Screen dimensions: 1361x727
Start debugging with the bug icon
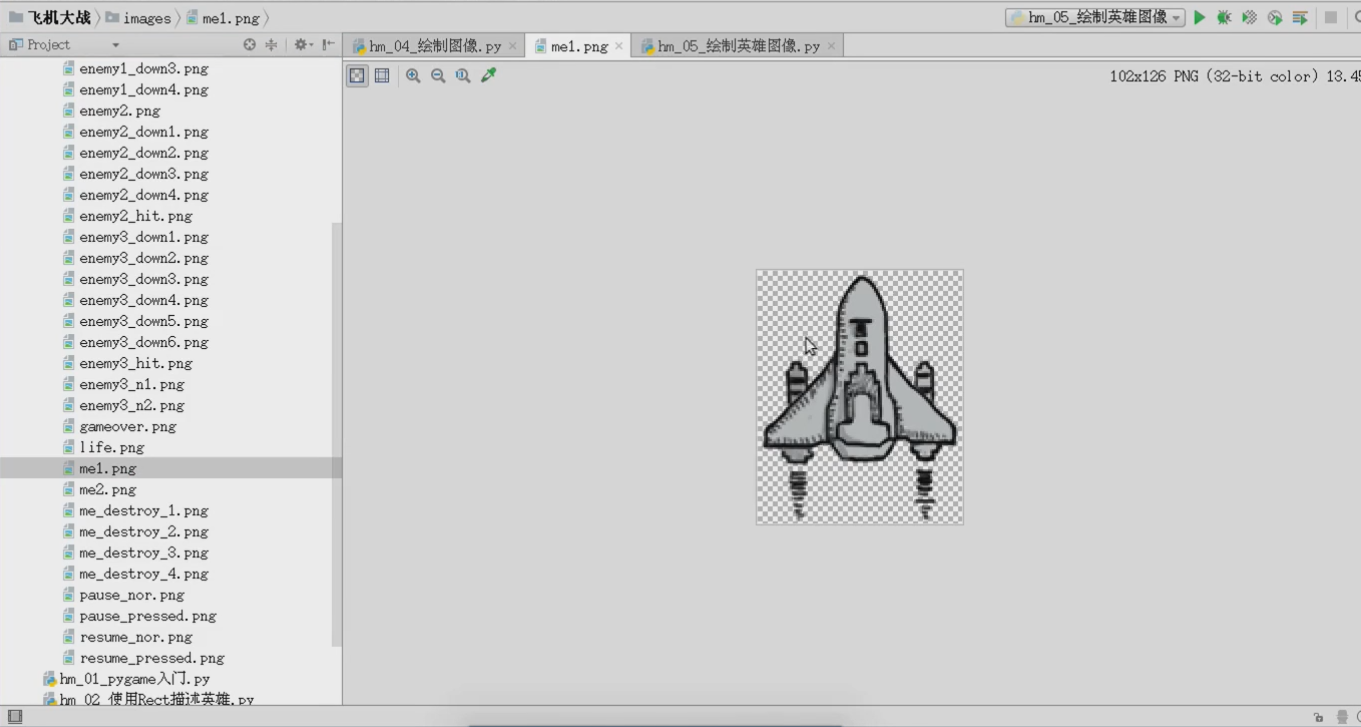coord(1224,17)
